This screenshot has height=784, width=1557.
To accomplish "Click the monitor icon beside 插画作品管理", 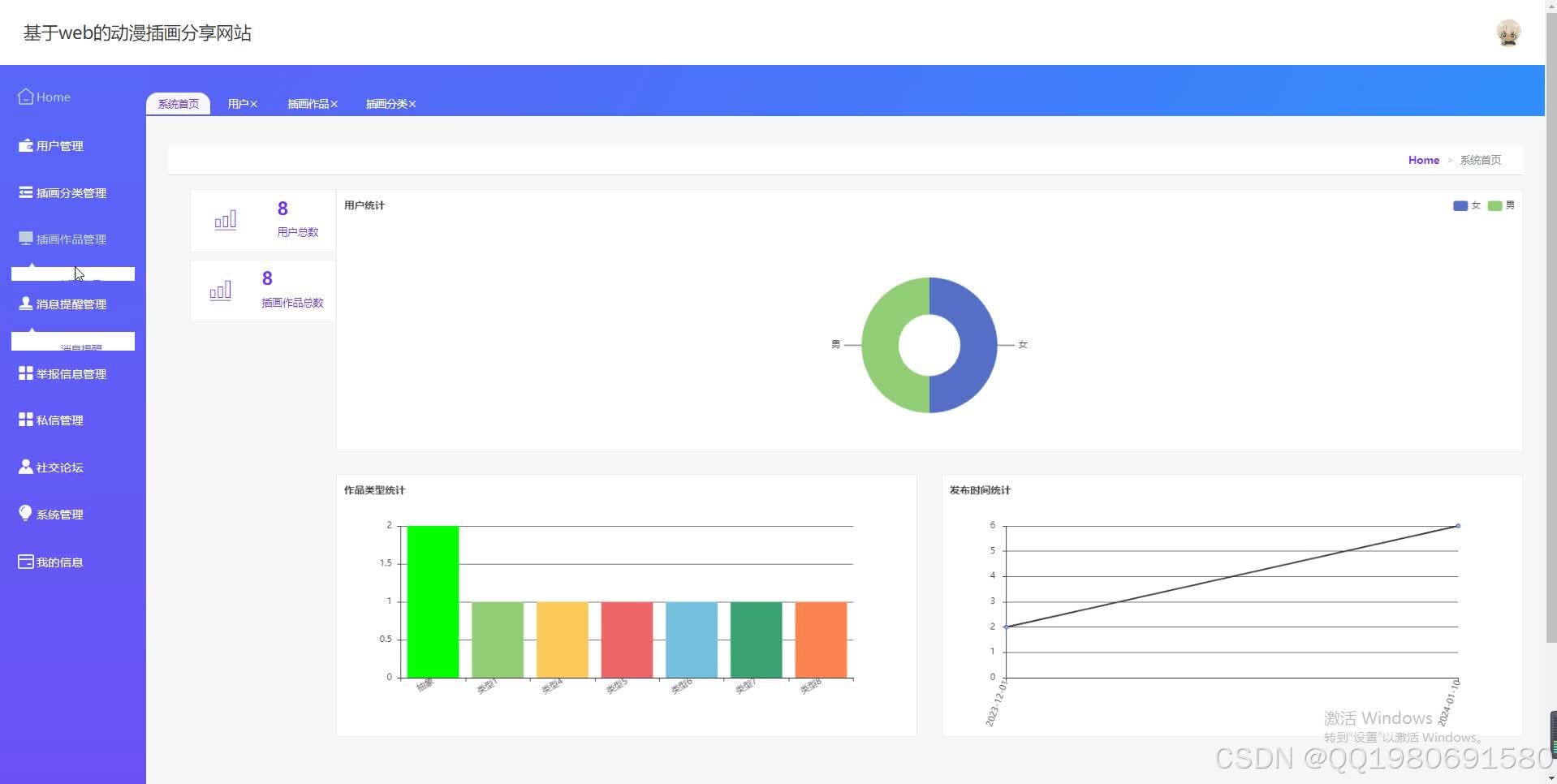I will [x=25, y=239].
